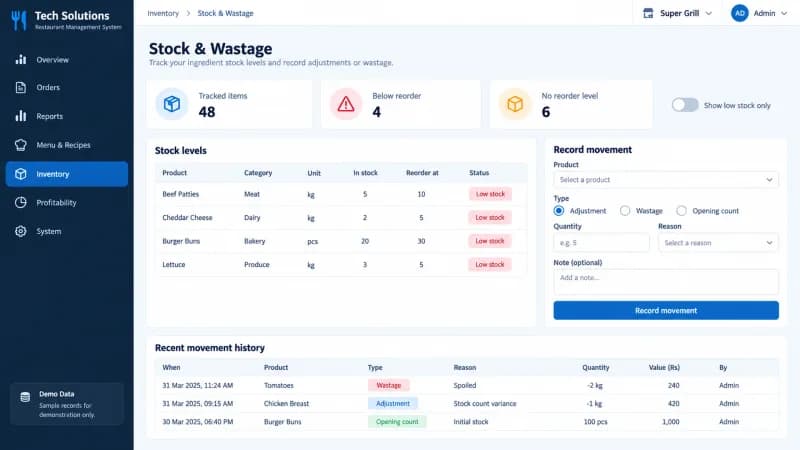
Task: Click Stock count variance reason text
Action: (x=485, y=404)
